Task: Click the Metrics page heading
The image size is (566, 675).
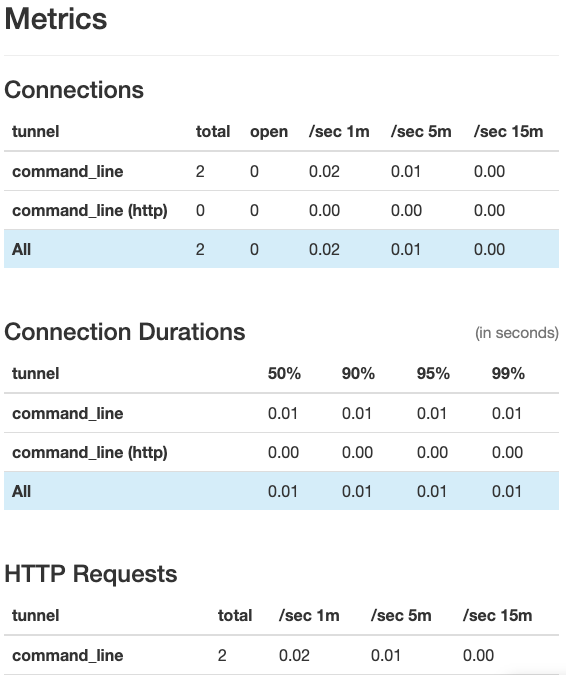Action: pyautogui.click(x=56, y=19)
